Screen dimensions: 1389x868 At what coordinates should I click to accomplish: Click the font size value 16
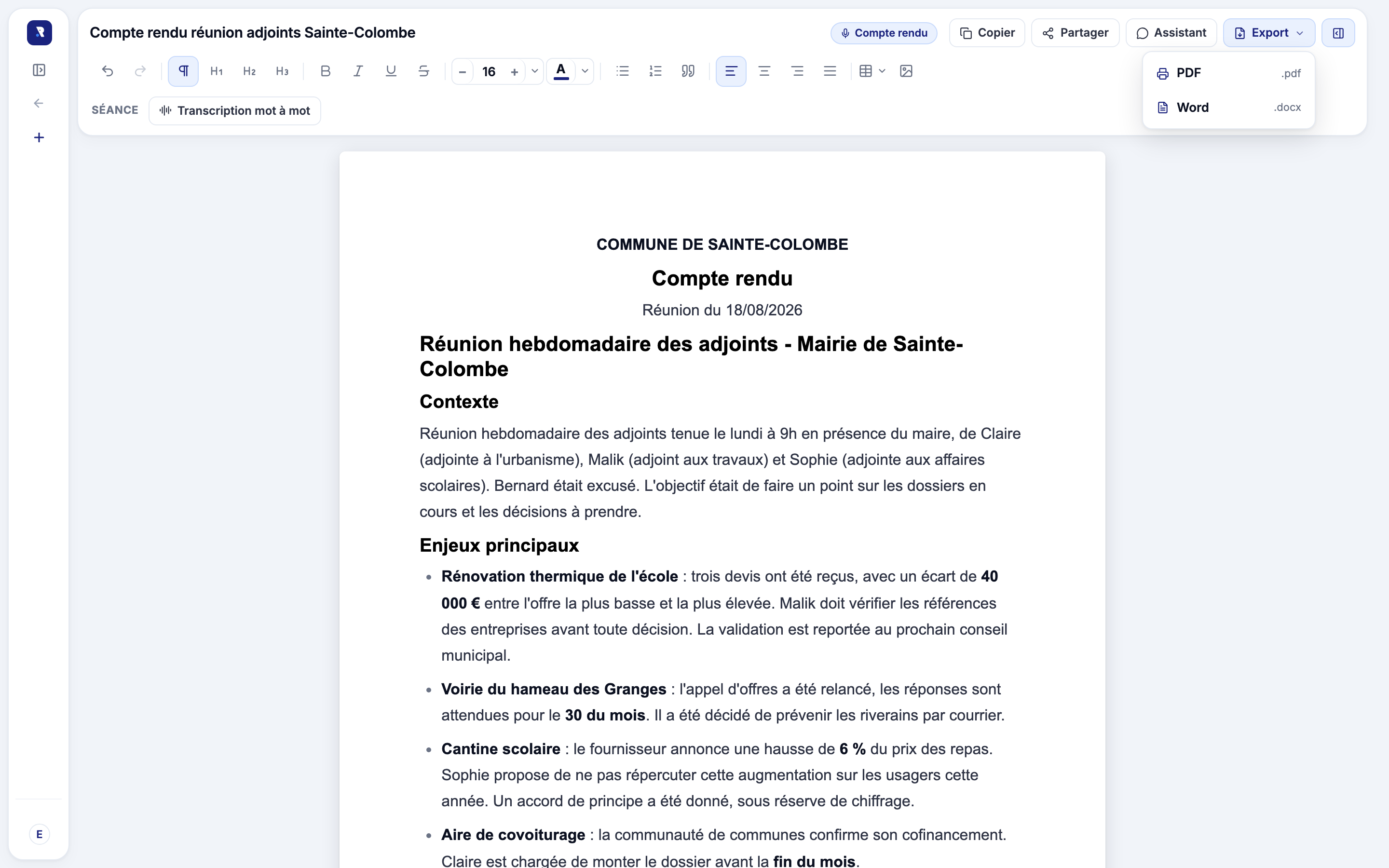click(x=489, y=72)
